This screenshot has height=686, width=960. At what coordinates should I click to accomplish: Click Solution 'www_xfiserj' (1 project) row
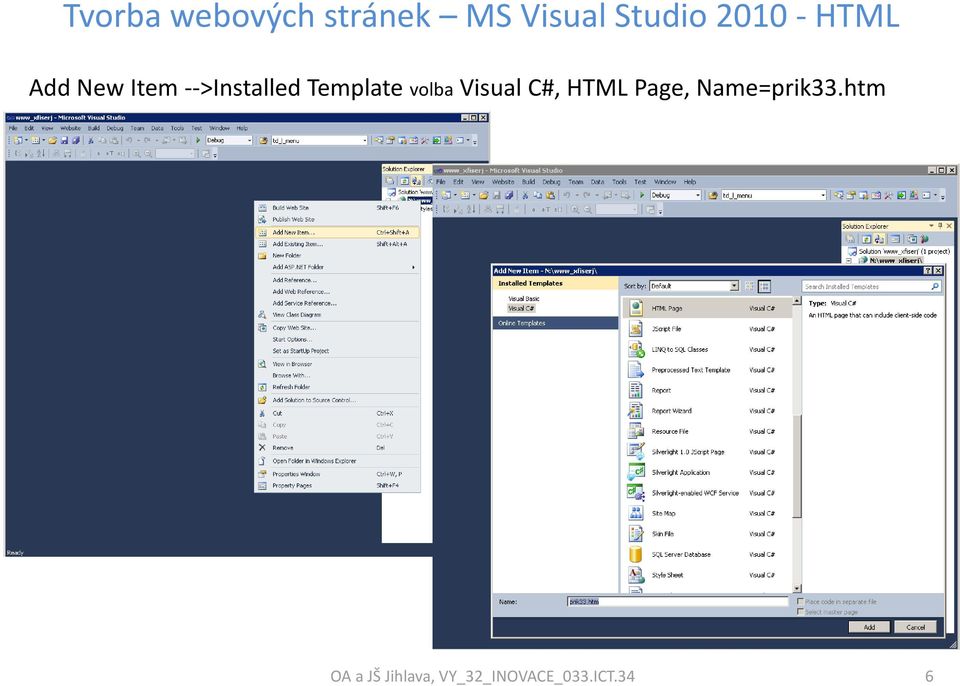(x=899, y=252)
